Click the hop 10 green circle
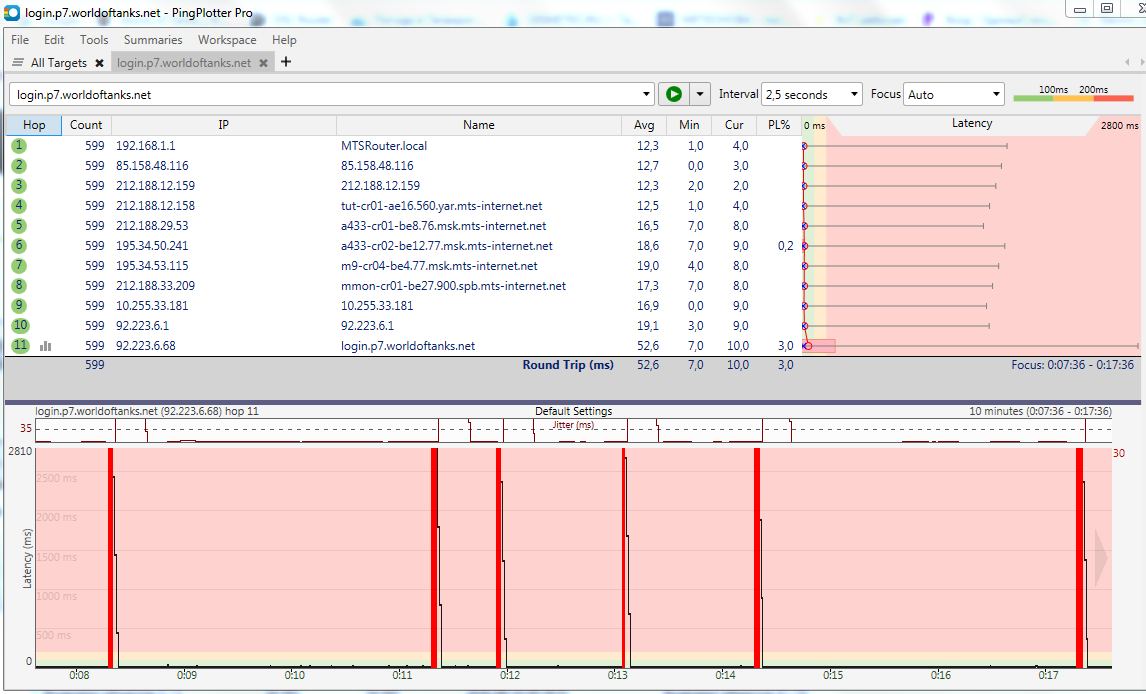The width and height of the screenshot is (1146, 694). [x=20, y=326]
